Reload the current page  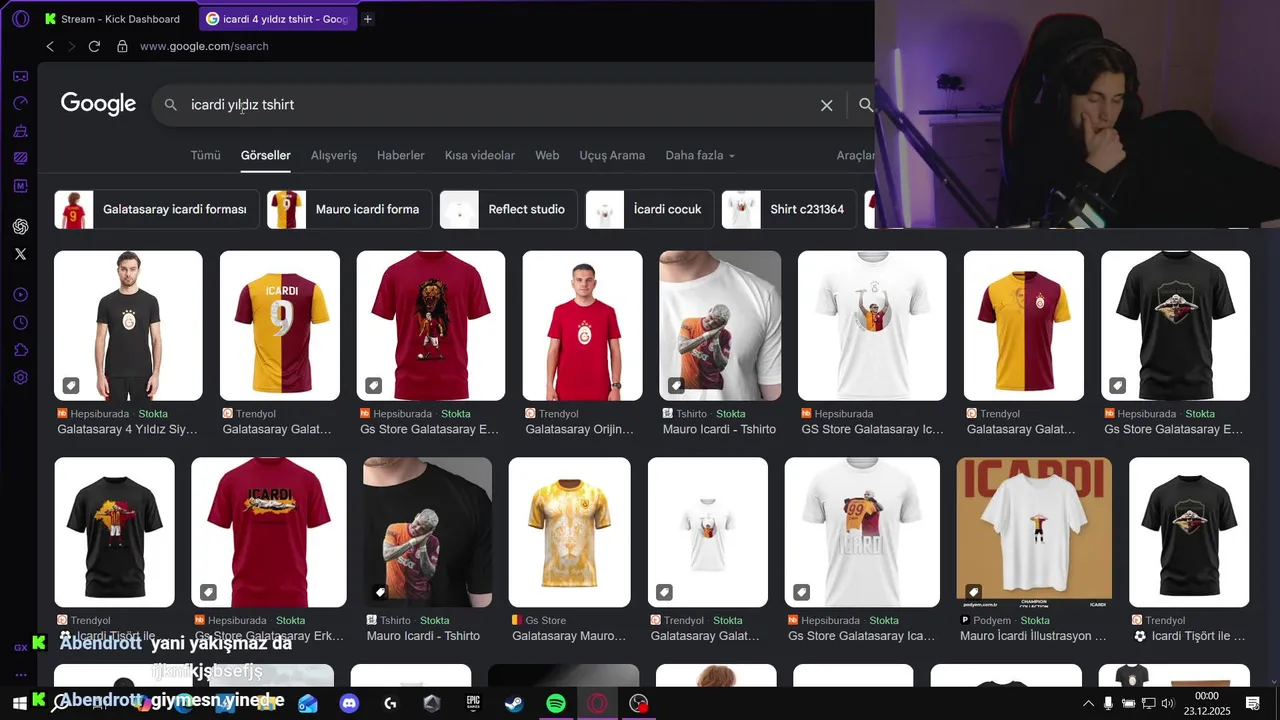pyautogui.click(x=94, y=46)
